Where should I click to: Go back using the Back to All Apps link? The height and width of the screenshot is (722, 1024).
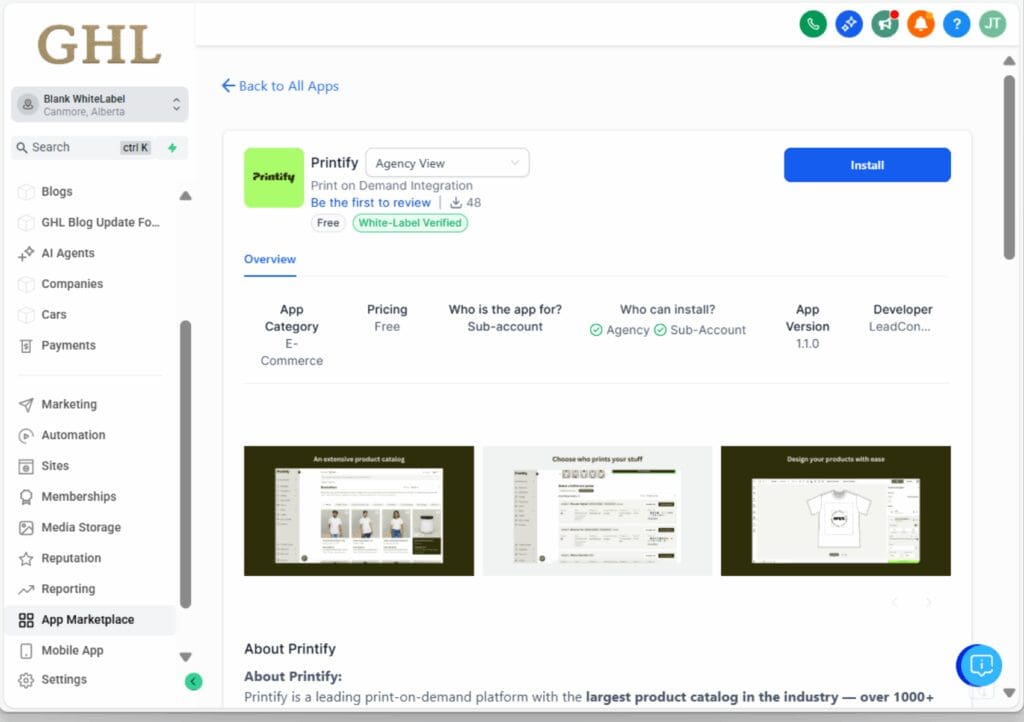pos(280,86)
